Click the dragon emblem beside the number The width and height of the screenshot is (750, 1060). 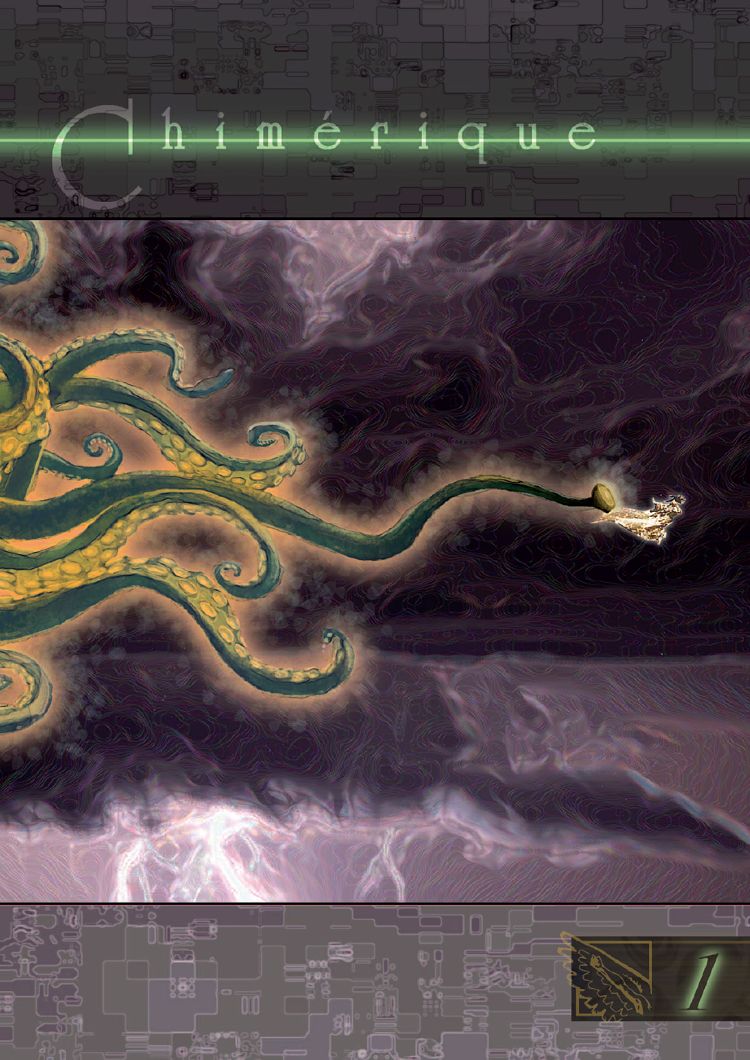tap(606, 978)
